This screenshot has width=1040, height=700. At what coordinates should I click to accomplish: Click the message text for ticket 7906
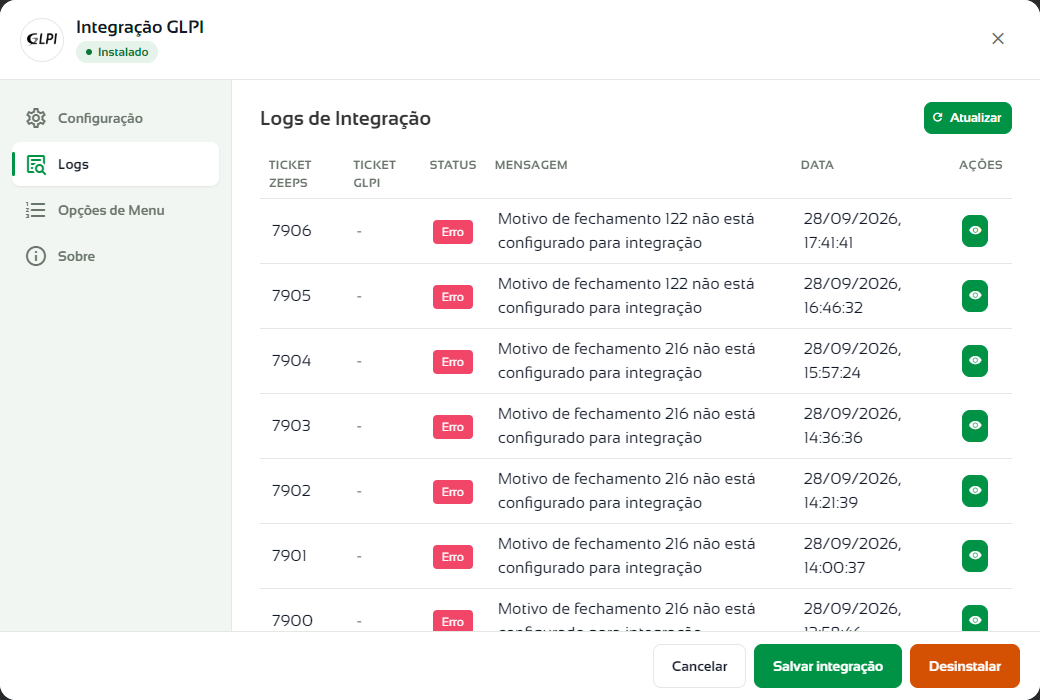(626, 231)
